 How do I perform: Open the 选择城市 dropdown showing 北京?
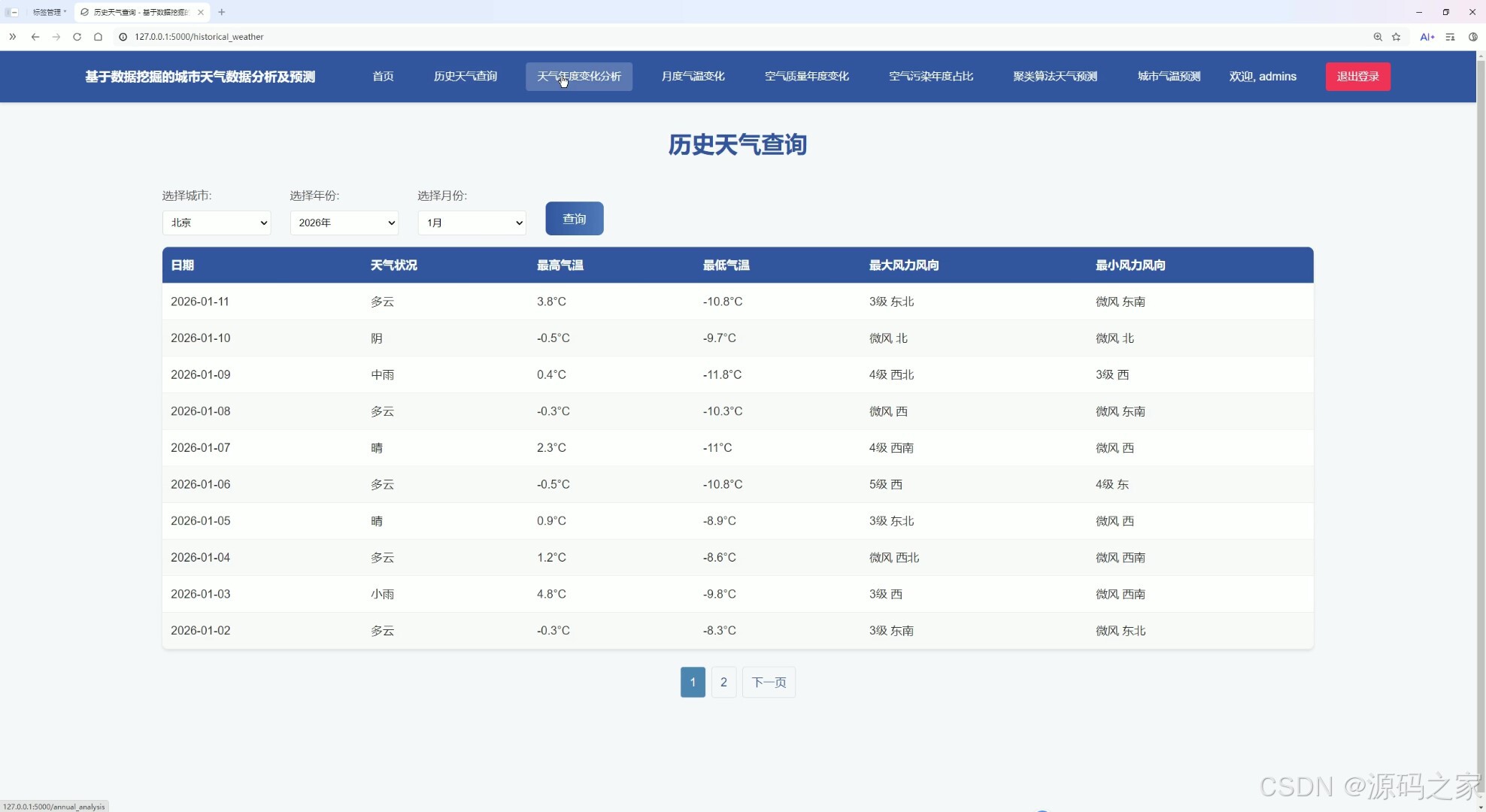[x=217, y=223]
